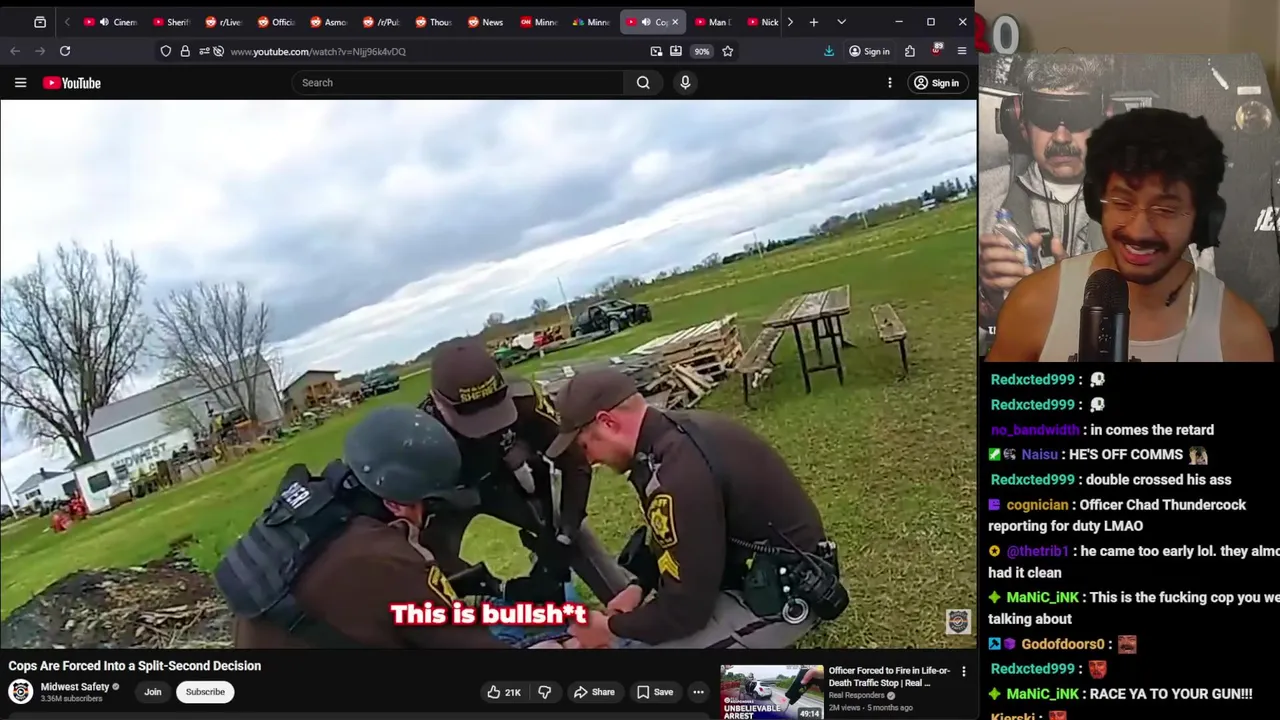Save the video to a playlist
Viewport: 1280px width, 720px height.
coord(655,692)
